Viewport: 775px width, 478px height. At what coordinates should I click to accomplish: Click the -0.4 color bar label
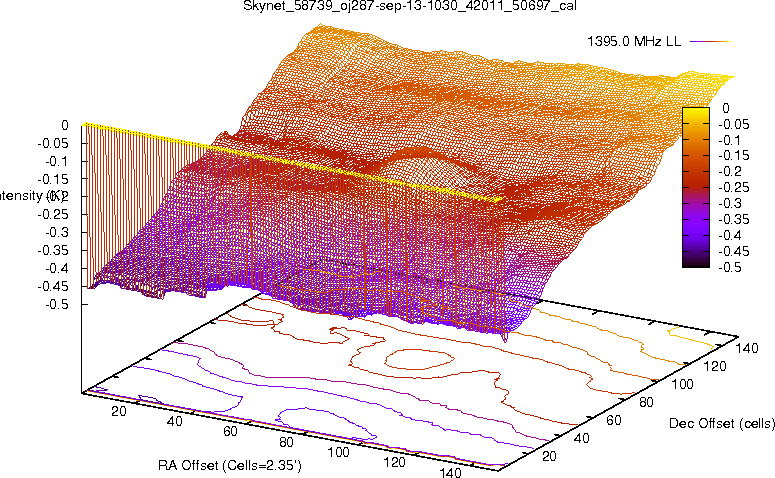point(730,235)
